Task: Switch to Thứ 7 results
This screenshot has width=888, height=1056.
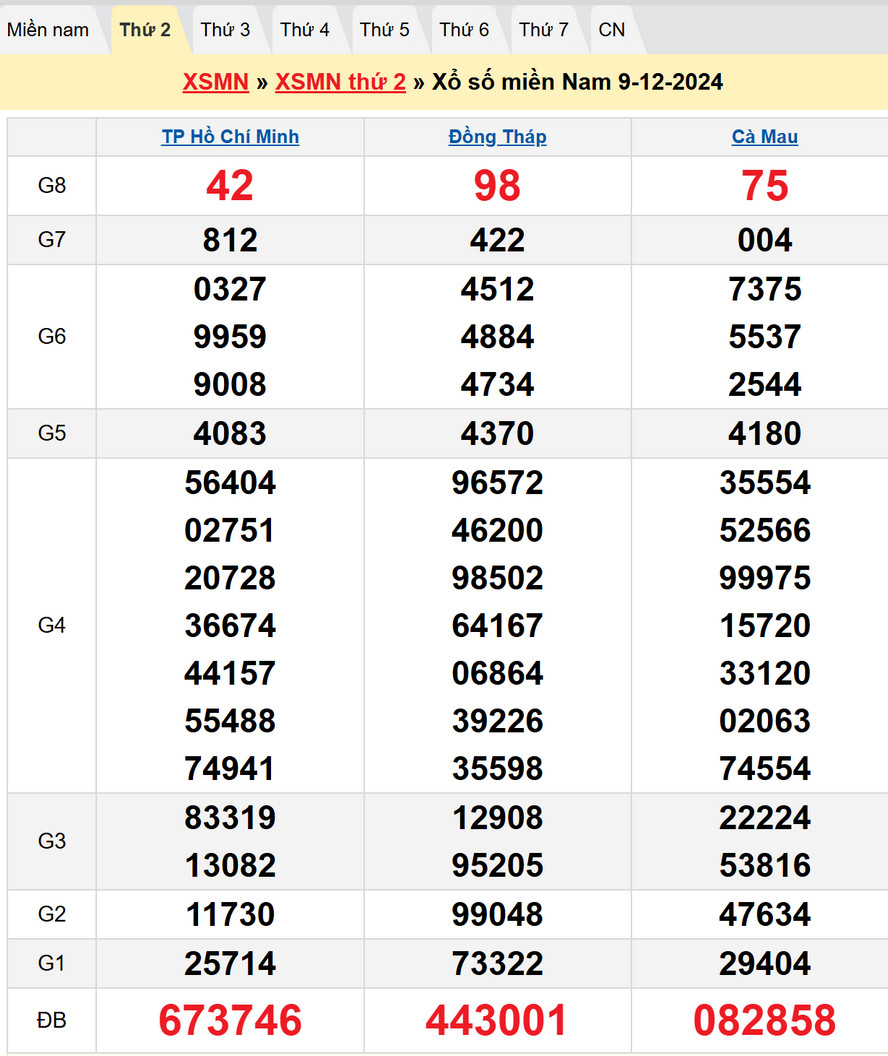Action: tap(544, 30)
